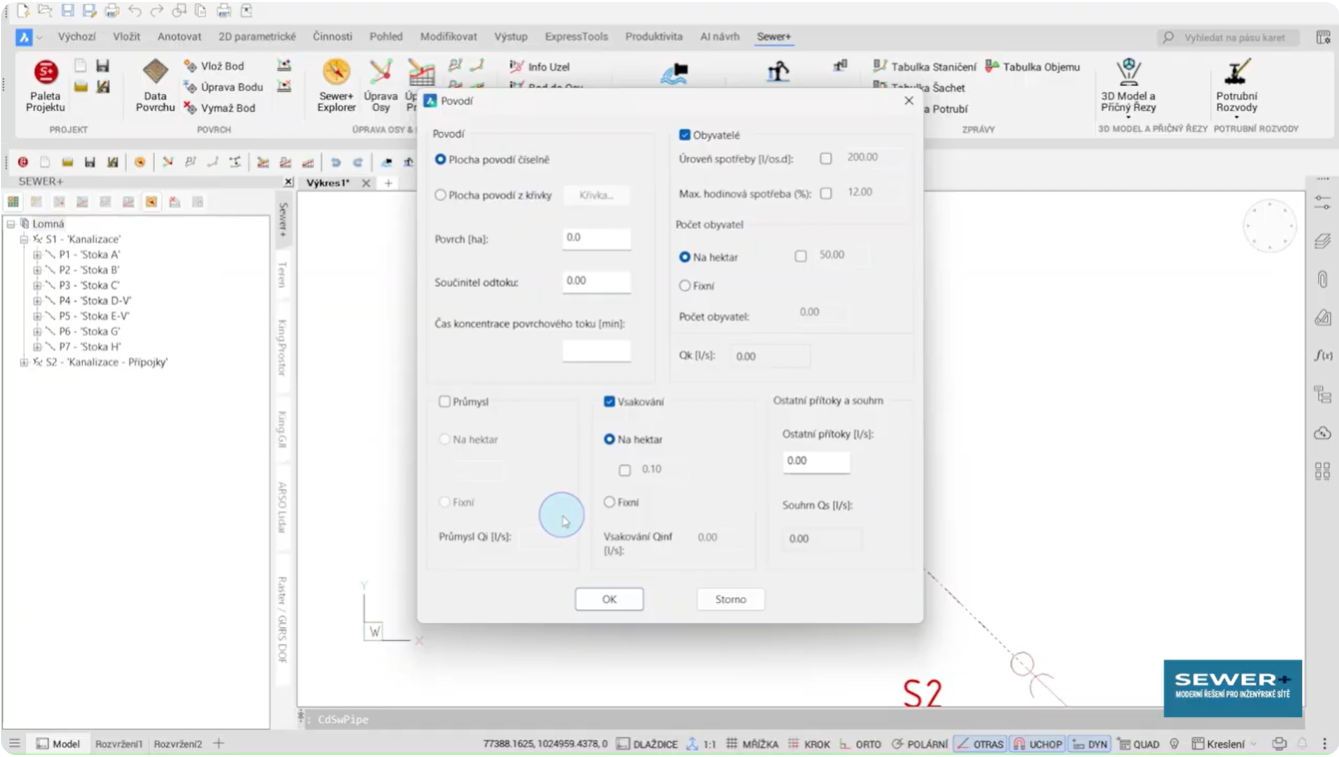The image size is (1339, 757).
Task: Switch to the Modifikovat ribbon tab
Action: click(x=448, y=37)
